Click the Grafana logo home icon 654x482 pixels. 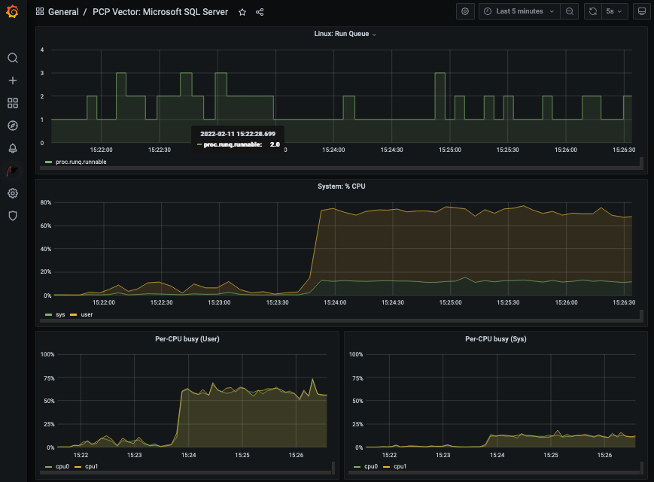coord(13,12)
